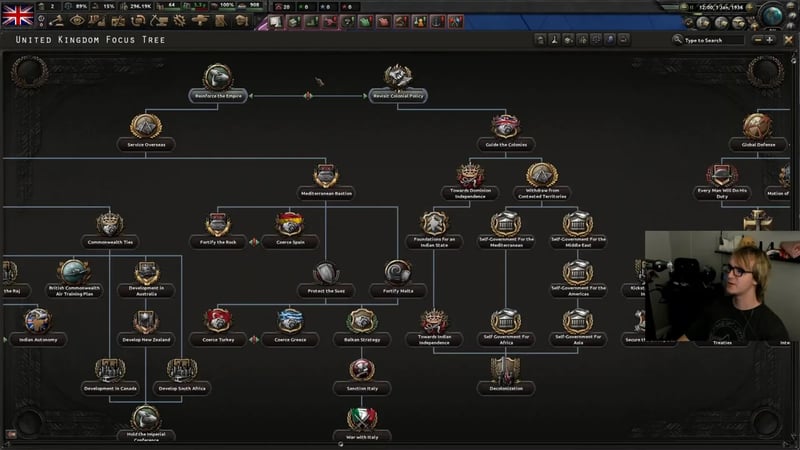Select the Hold the Imperial Conference focus
This screenshot has width=800, height=450.
[146, 424]
